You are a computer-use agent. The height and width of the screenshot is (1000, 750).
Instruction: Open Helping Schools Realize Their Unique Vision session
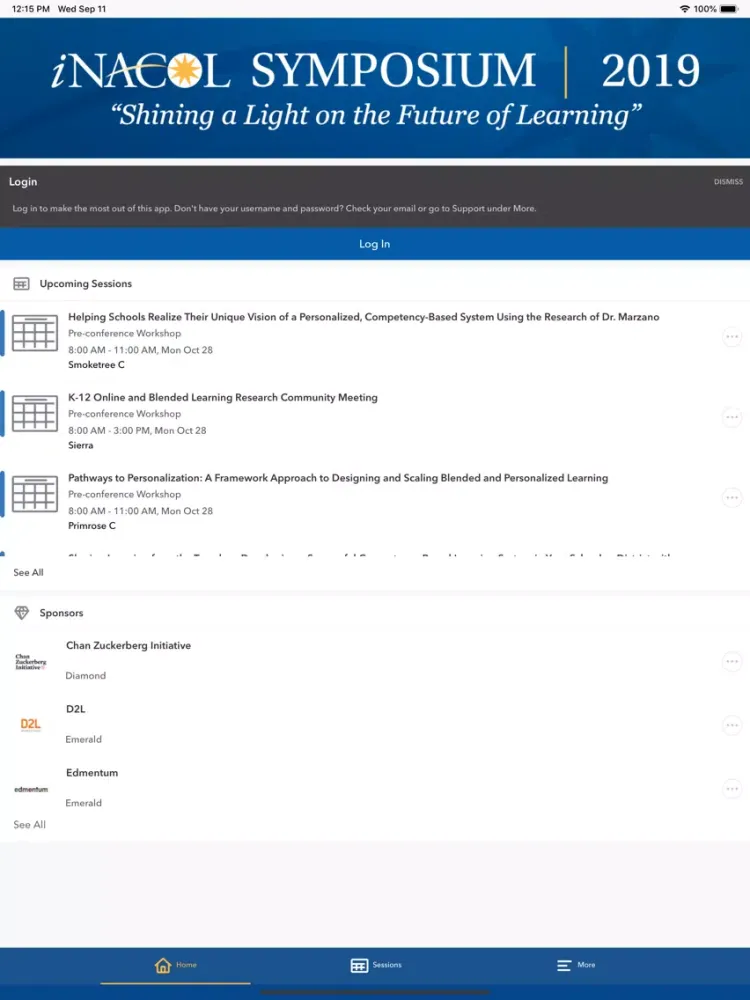(x=364, y=317)
